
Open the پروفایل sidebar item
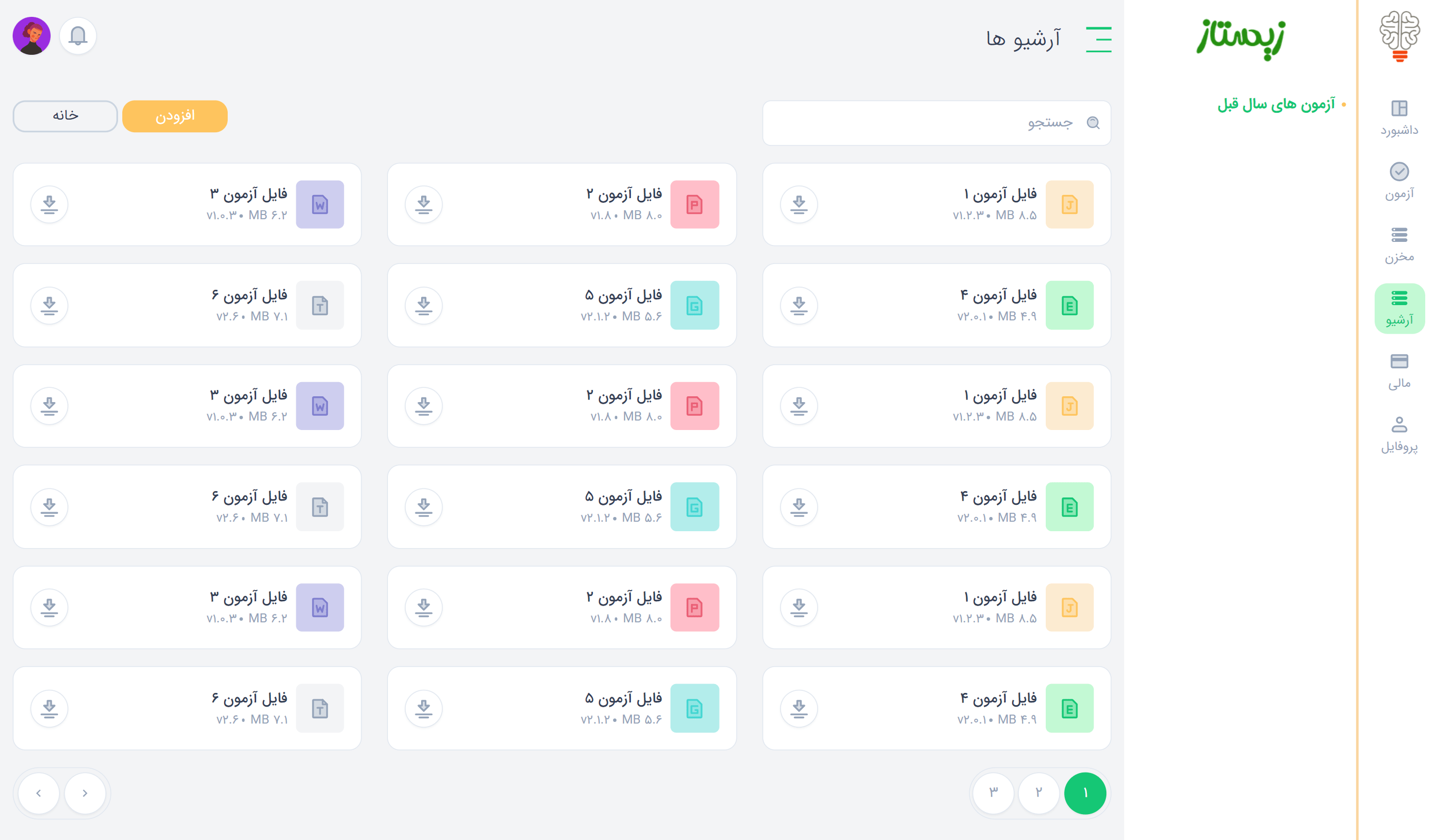(x=1399, y=434)
